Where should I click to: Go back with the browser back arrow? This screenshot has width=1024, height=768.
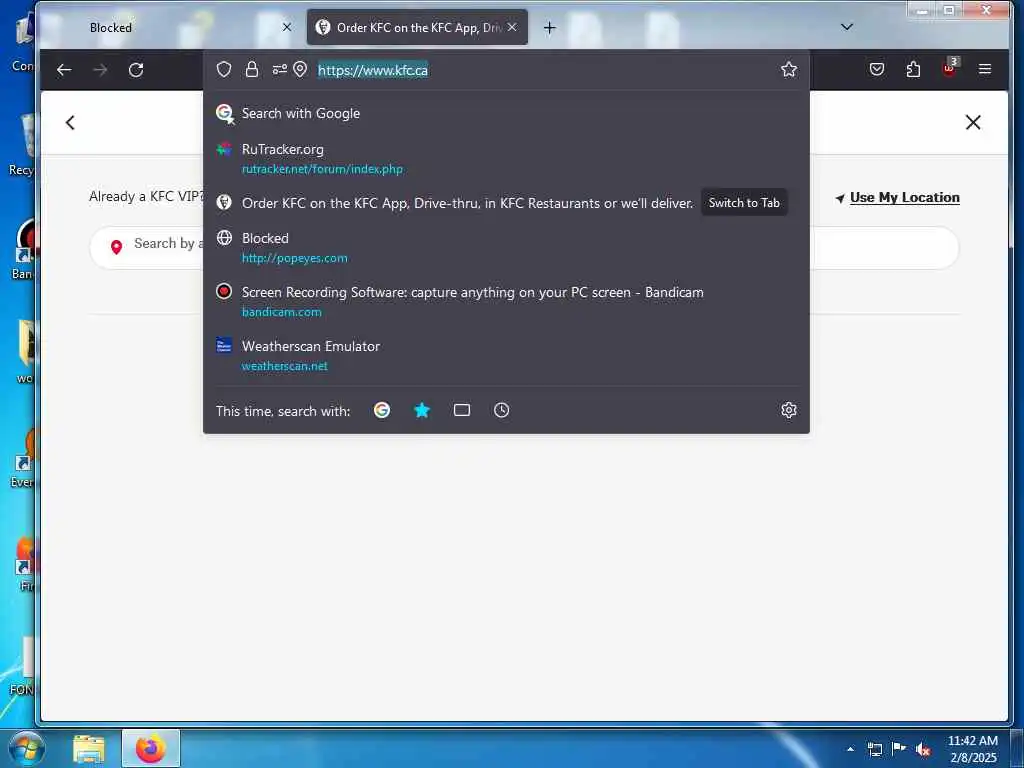point(64,70)
